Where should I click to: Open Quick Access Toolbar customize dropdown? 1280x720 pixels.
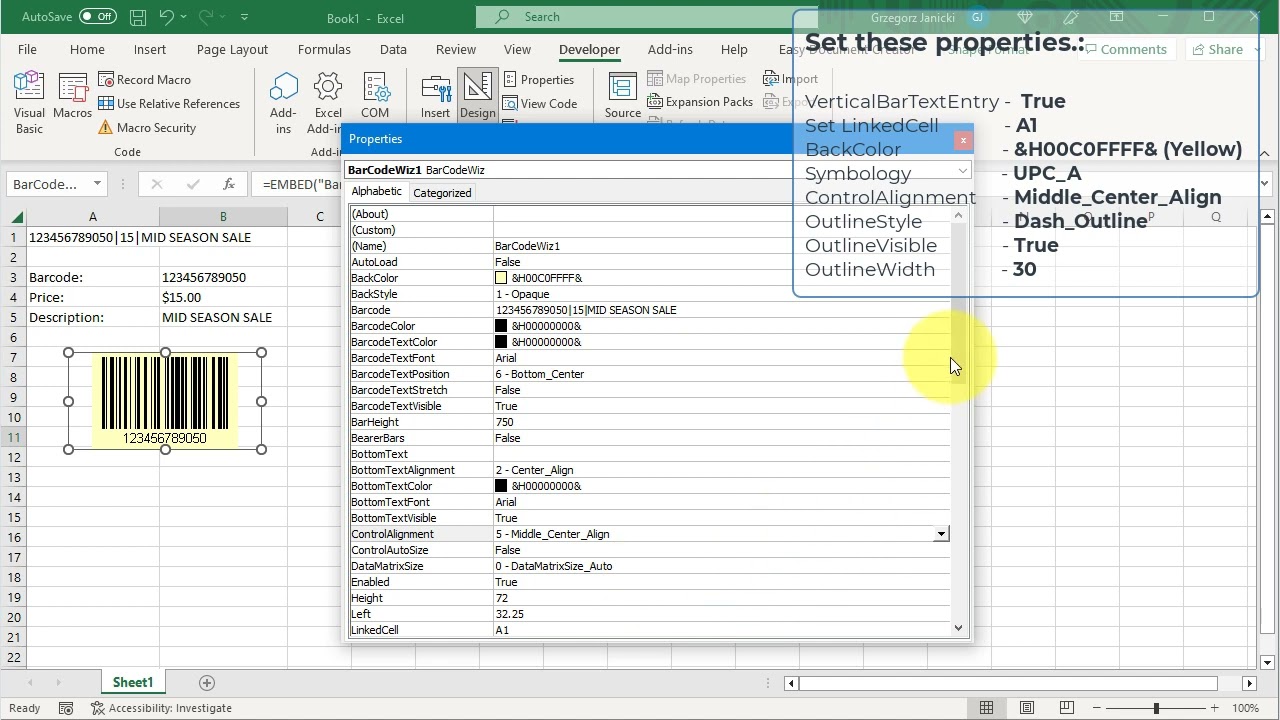245,17
